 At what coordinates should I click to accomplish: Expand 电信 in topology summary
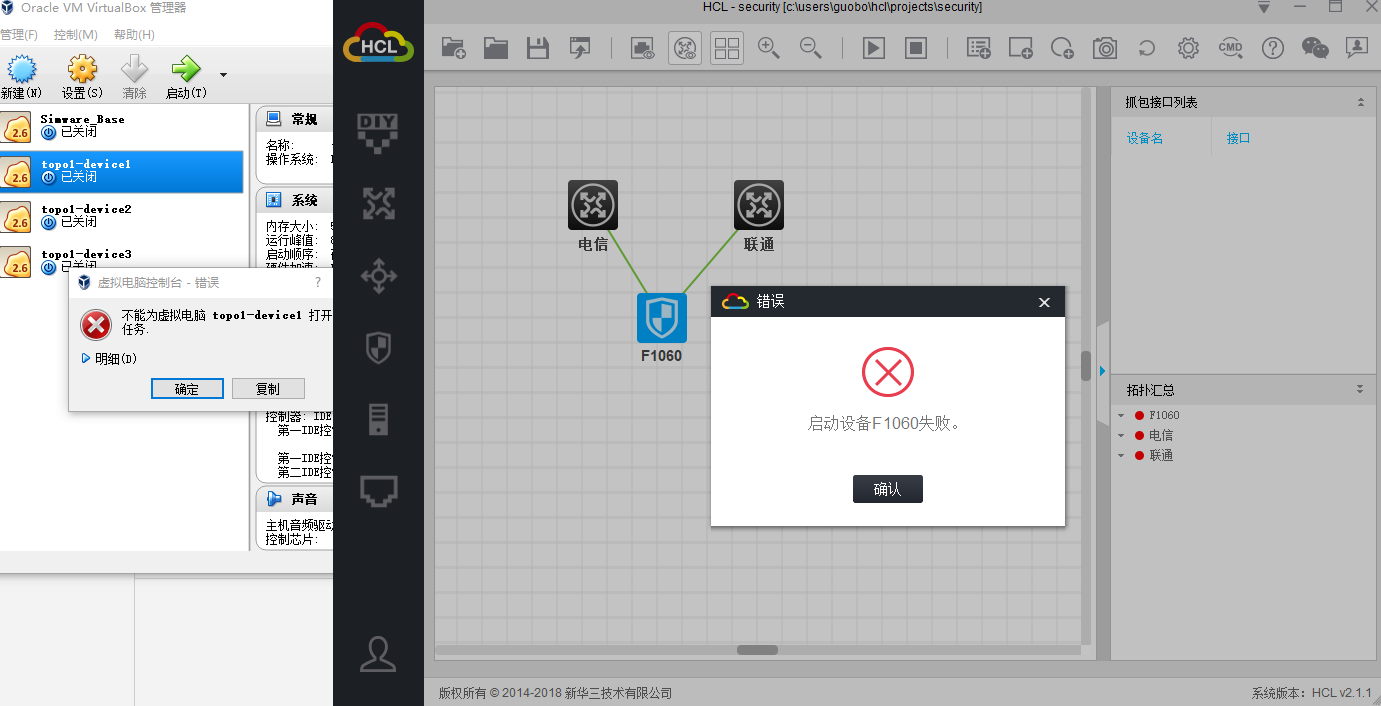tap(1121, 435)
